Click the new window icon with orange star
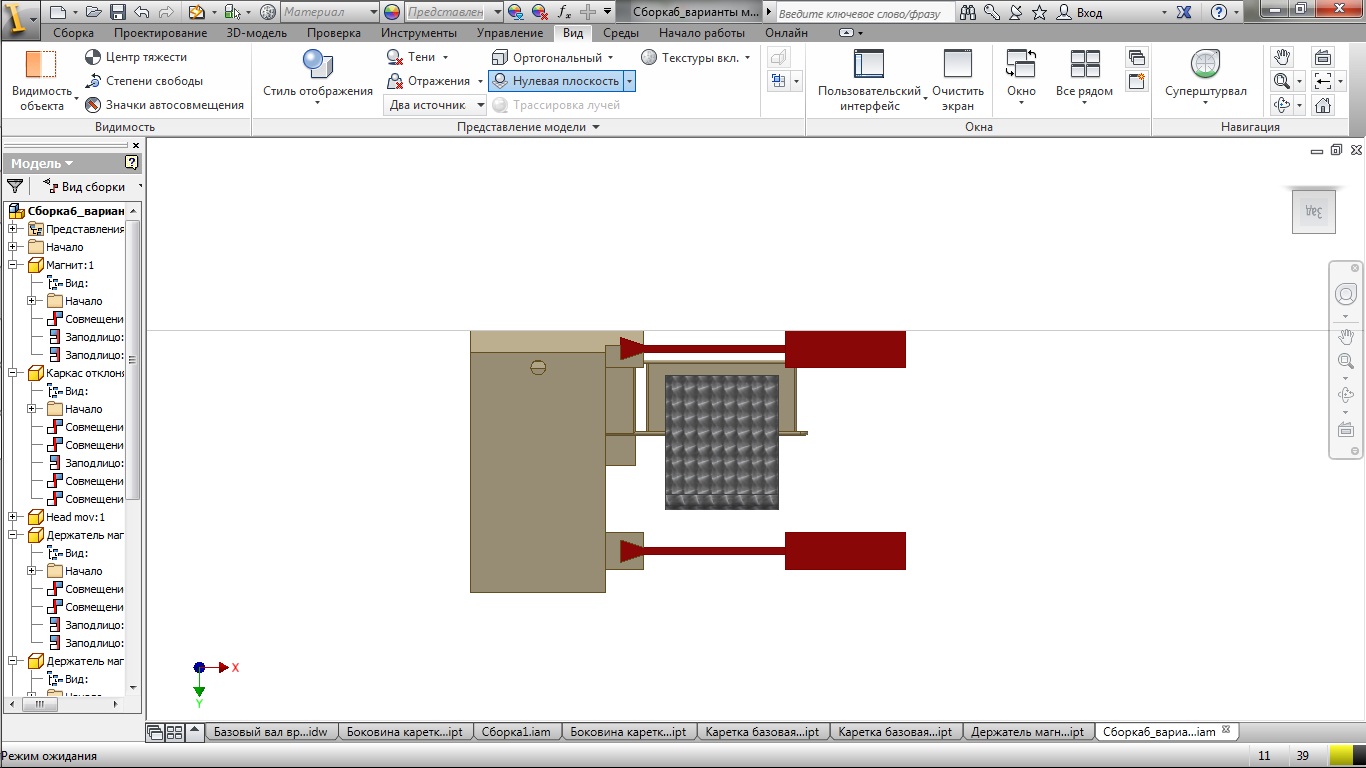This screenshot has height=768, width=1366. (x=1137, y=82)
